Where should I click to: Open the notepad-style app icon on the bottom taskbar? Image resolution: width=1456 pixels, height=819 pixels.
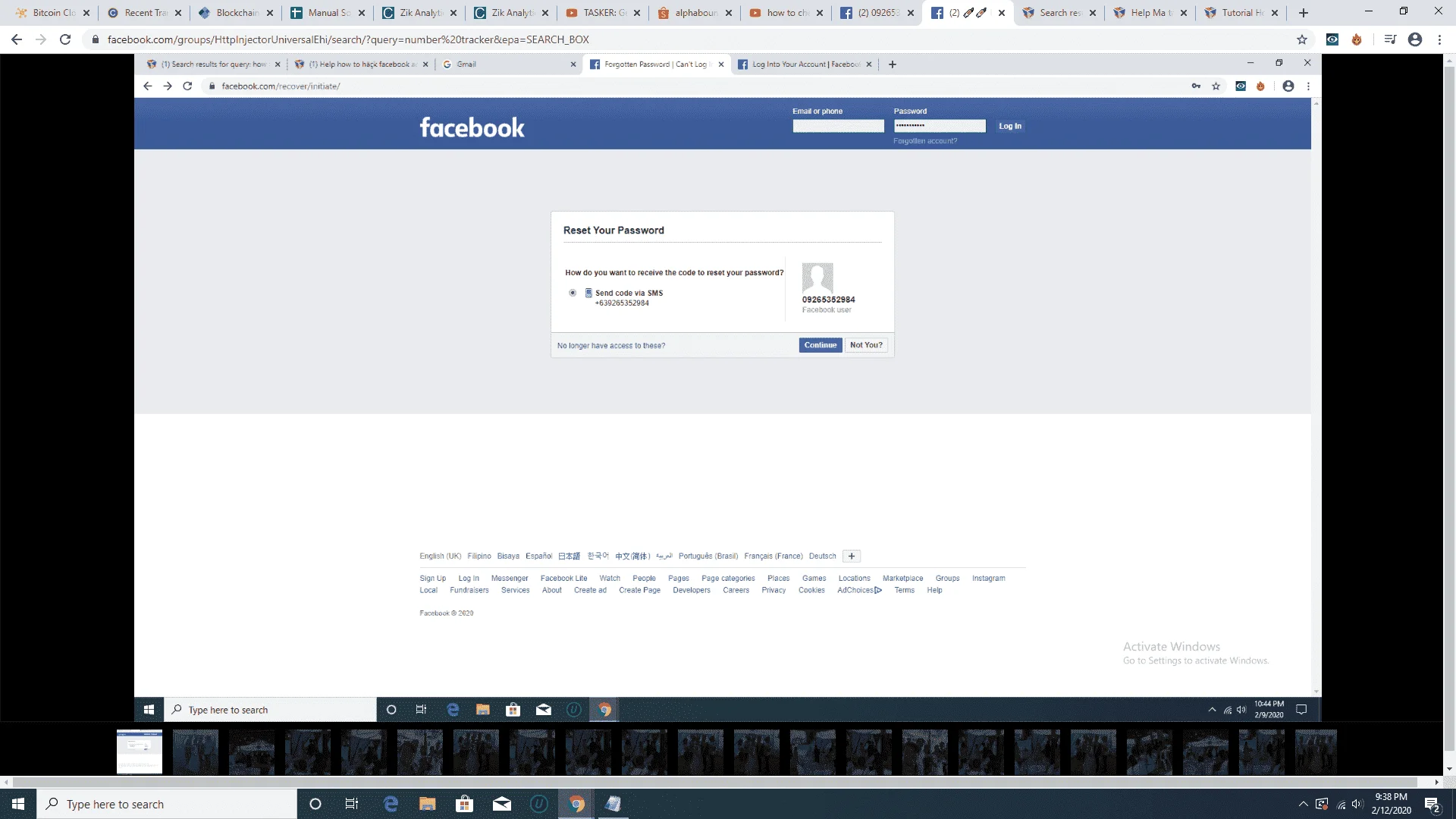pyautogui.click(x=613, y=804)
